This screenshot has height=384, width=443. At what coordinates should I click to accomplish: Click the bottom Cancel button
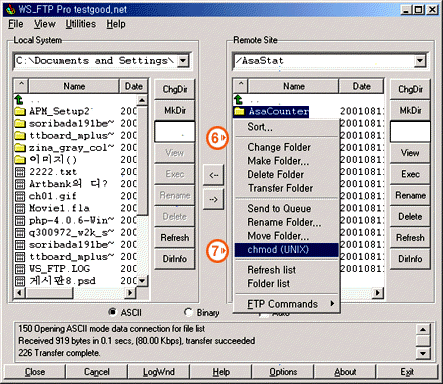tap(97, 372)
